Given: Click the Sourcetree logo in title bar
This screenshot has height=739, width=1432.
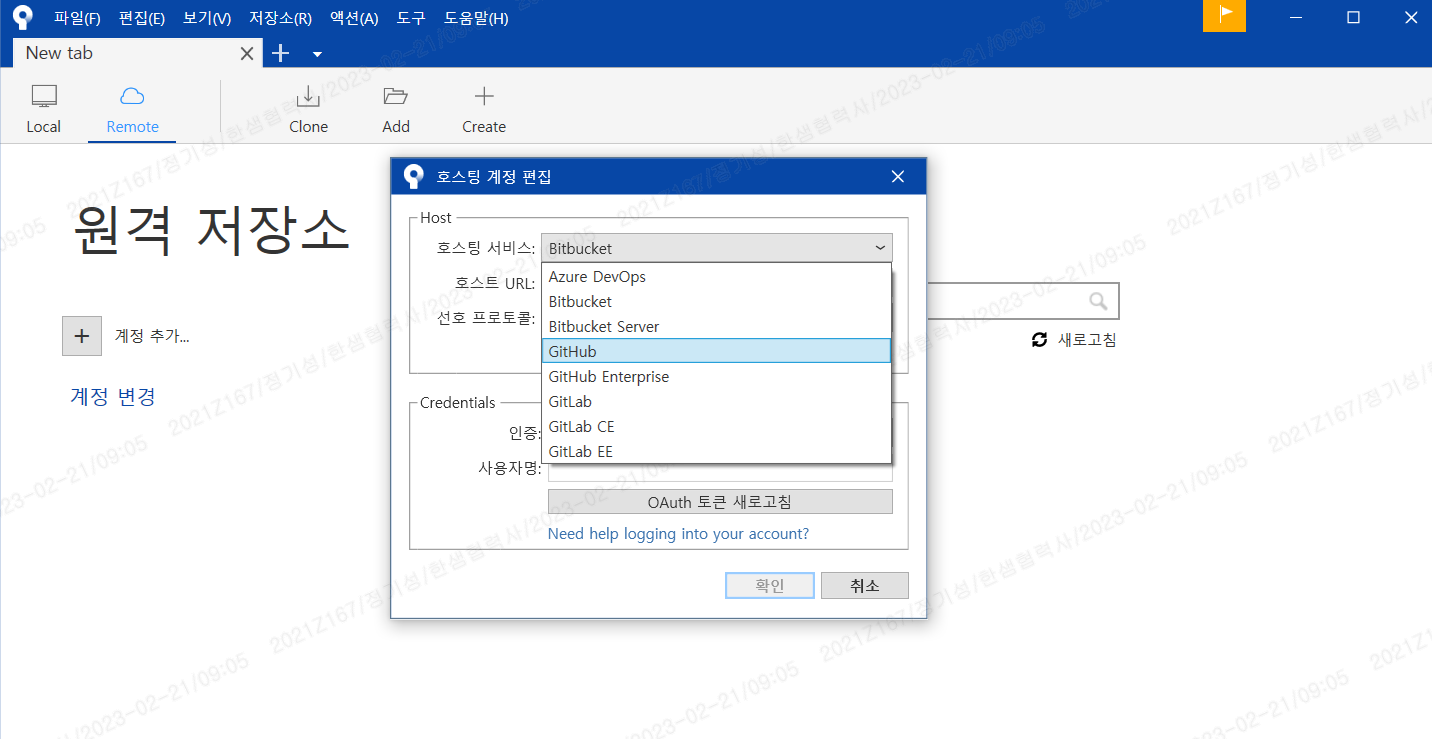Looking at the screenshot, I should [22, 17].
